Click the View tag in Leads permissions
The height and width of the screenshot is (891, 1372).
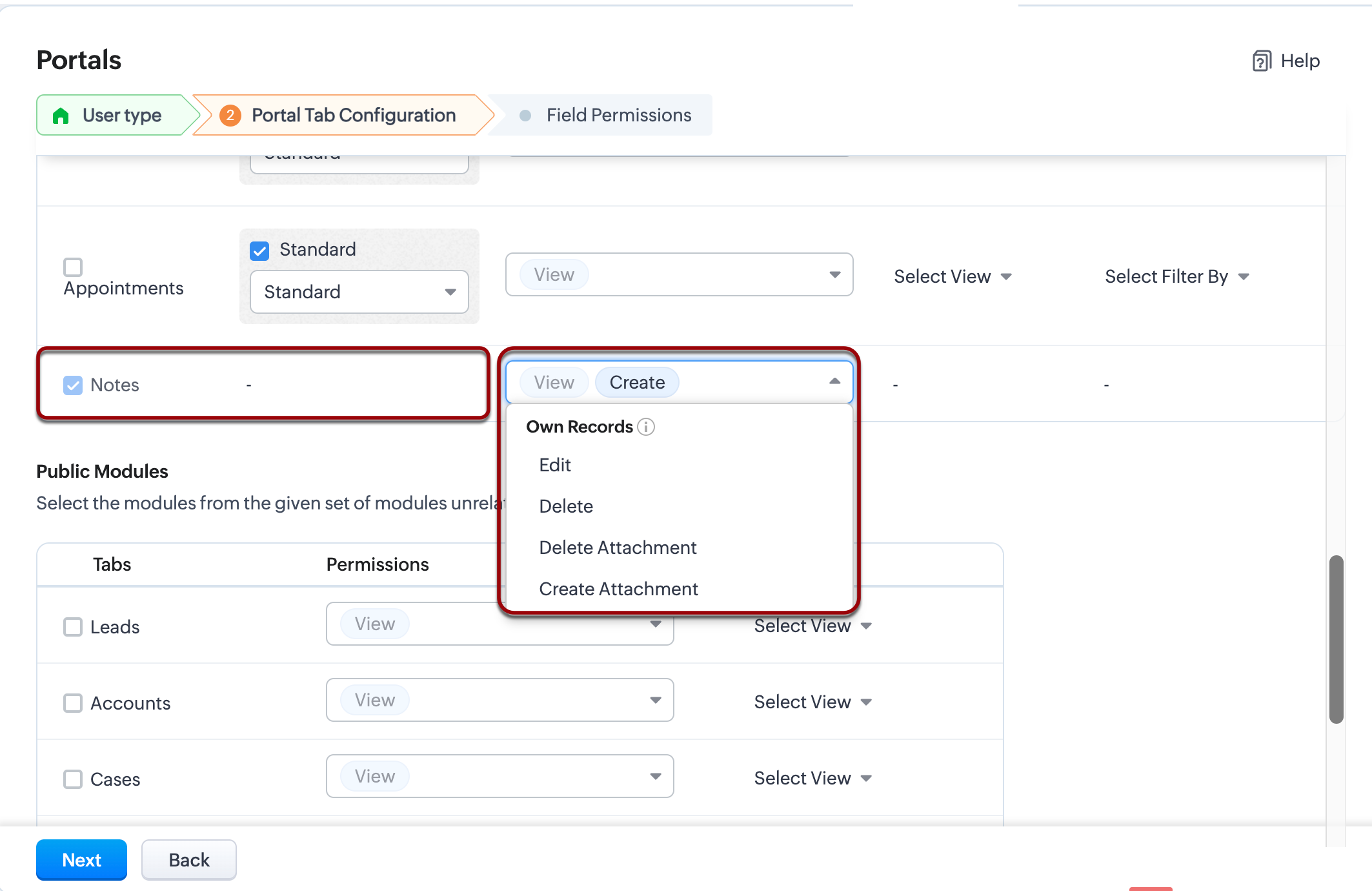tap(375, 624)
